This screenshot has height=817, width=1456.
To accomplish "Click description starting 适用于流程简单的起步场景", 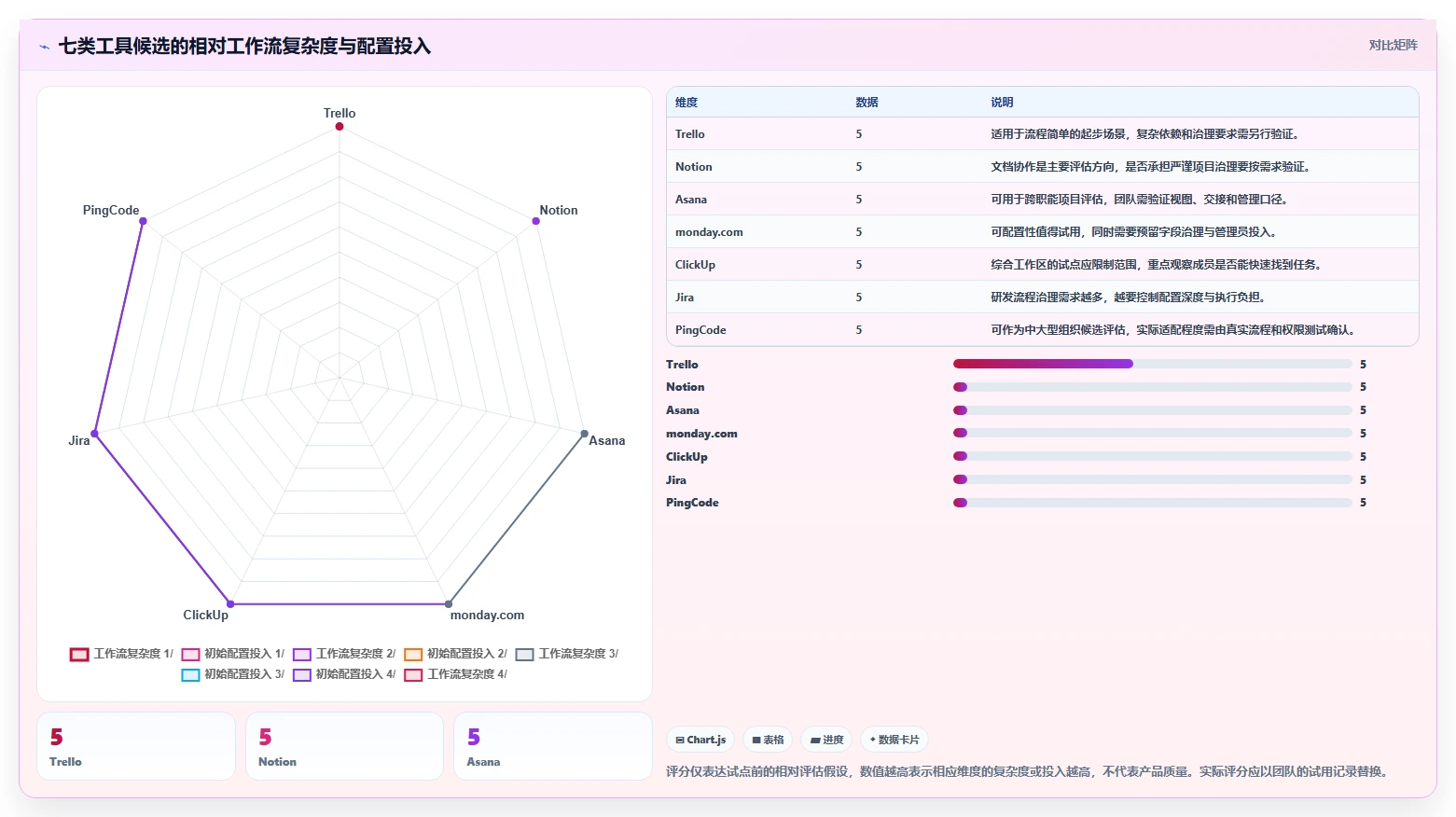I will click(1144, 134).
